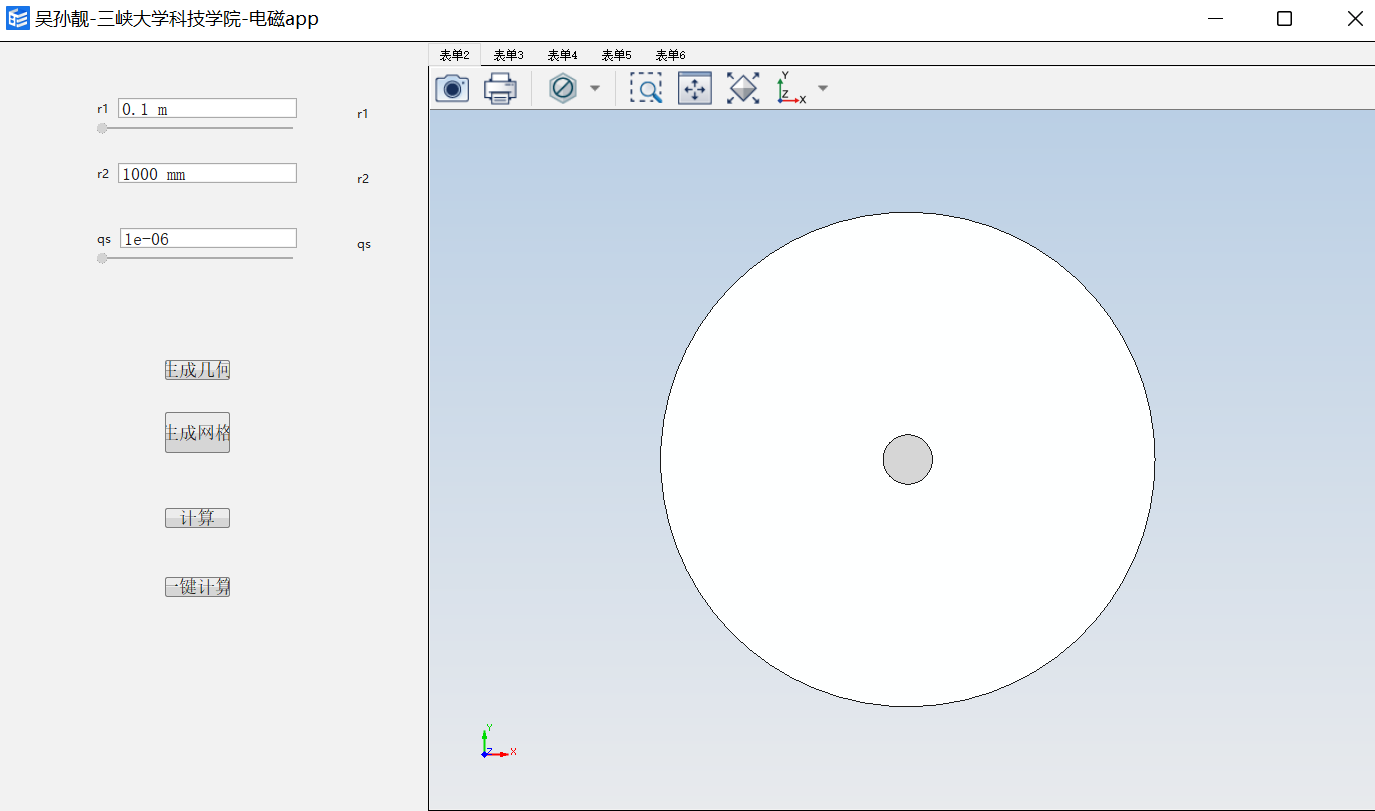1375x811 pixels.
Task: Click the 生成几何 button
Action: [x=197, y=370]
